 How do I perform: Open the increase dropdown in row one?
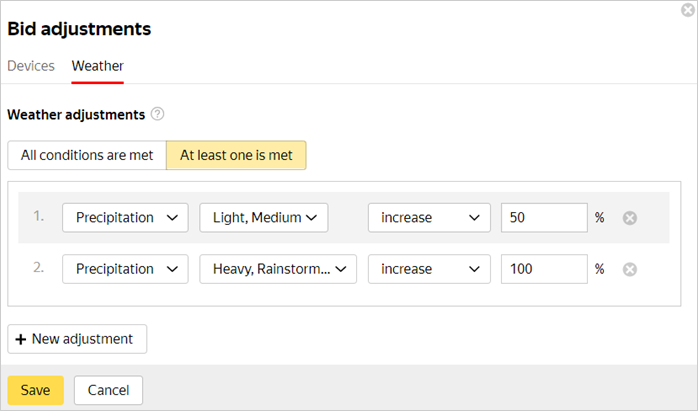tap(429, 217)
